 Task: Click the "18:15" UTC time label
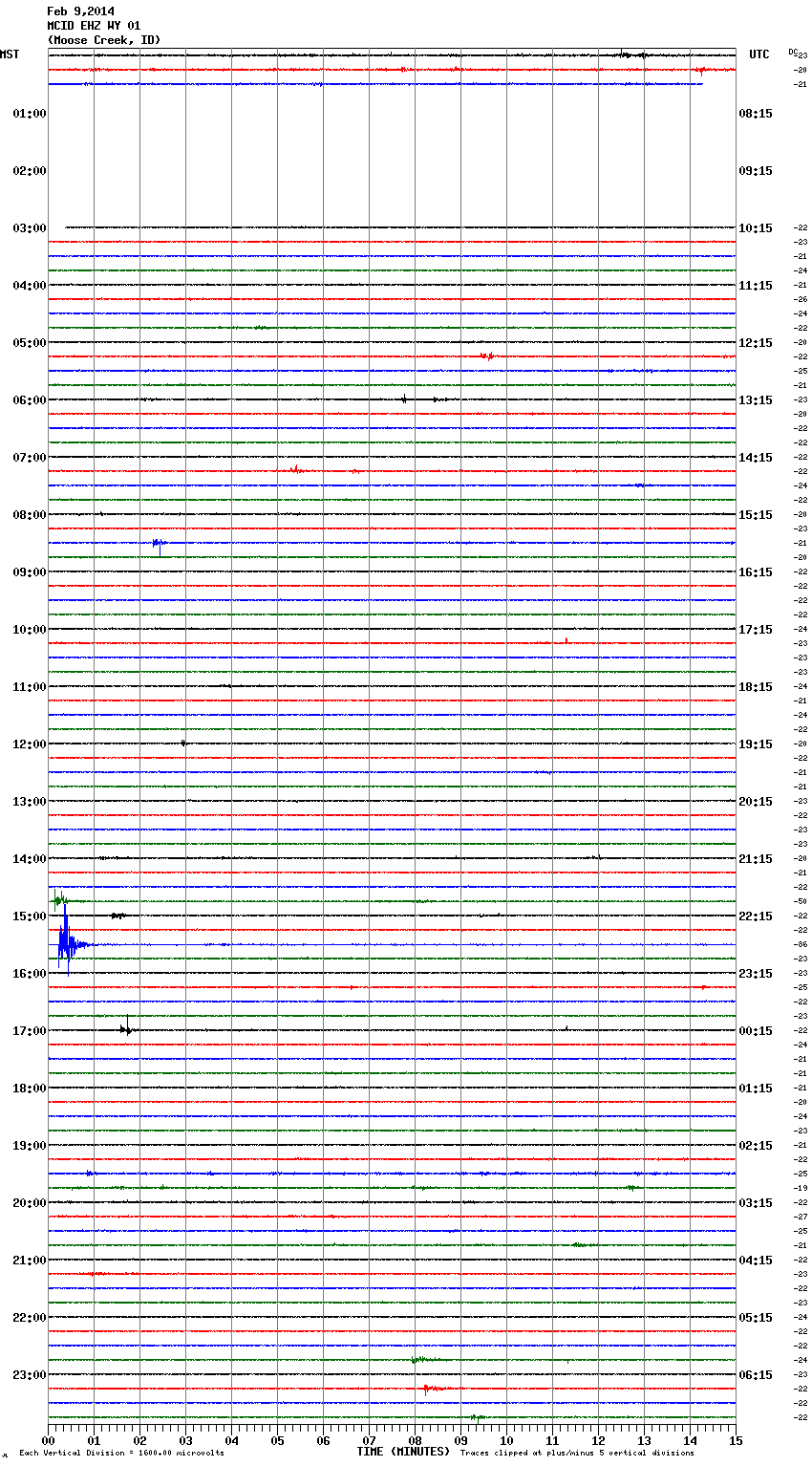pyautogui.click(x=756, y=687)
